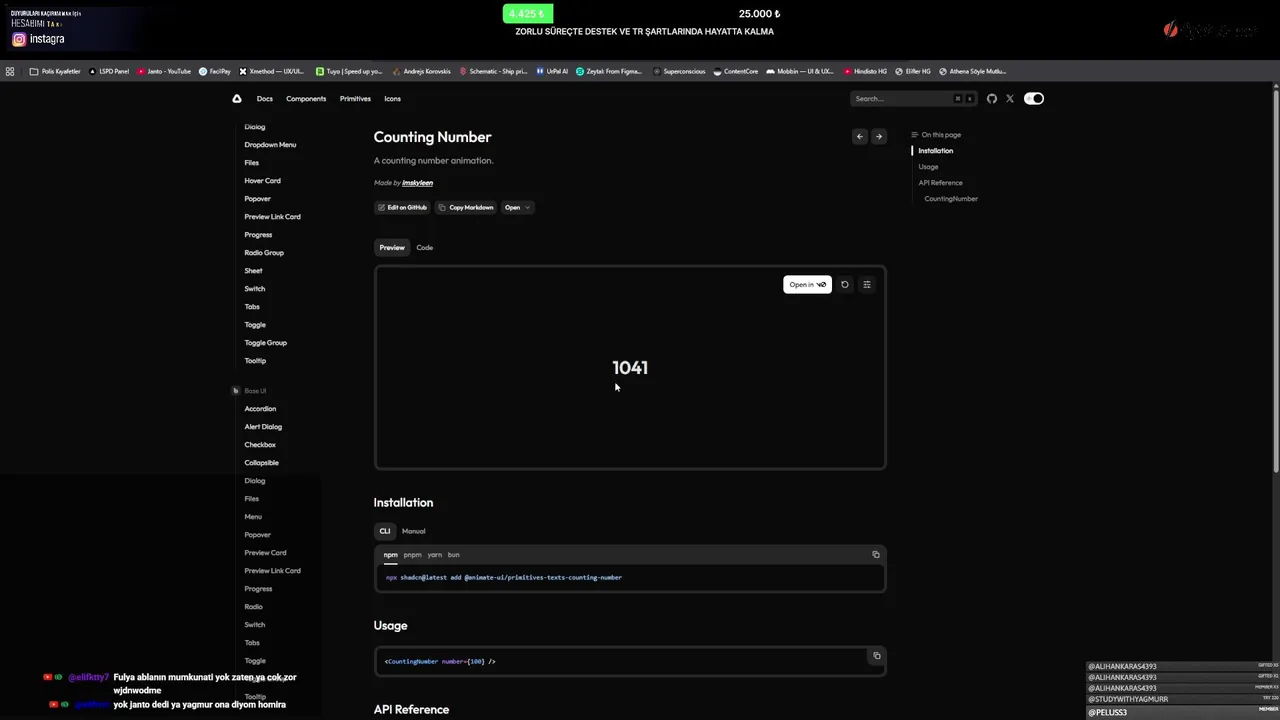Open Collapsible in the sidebar
Viewport: 1280px width, 720px height.
pos(261,462)
